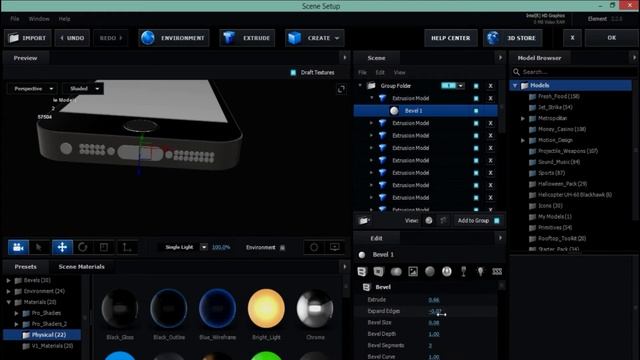
Task: Toggle the Bevel 1 row checkbox
Action: [x=476, y=111]
